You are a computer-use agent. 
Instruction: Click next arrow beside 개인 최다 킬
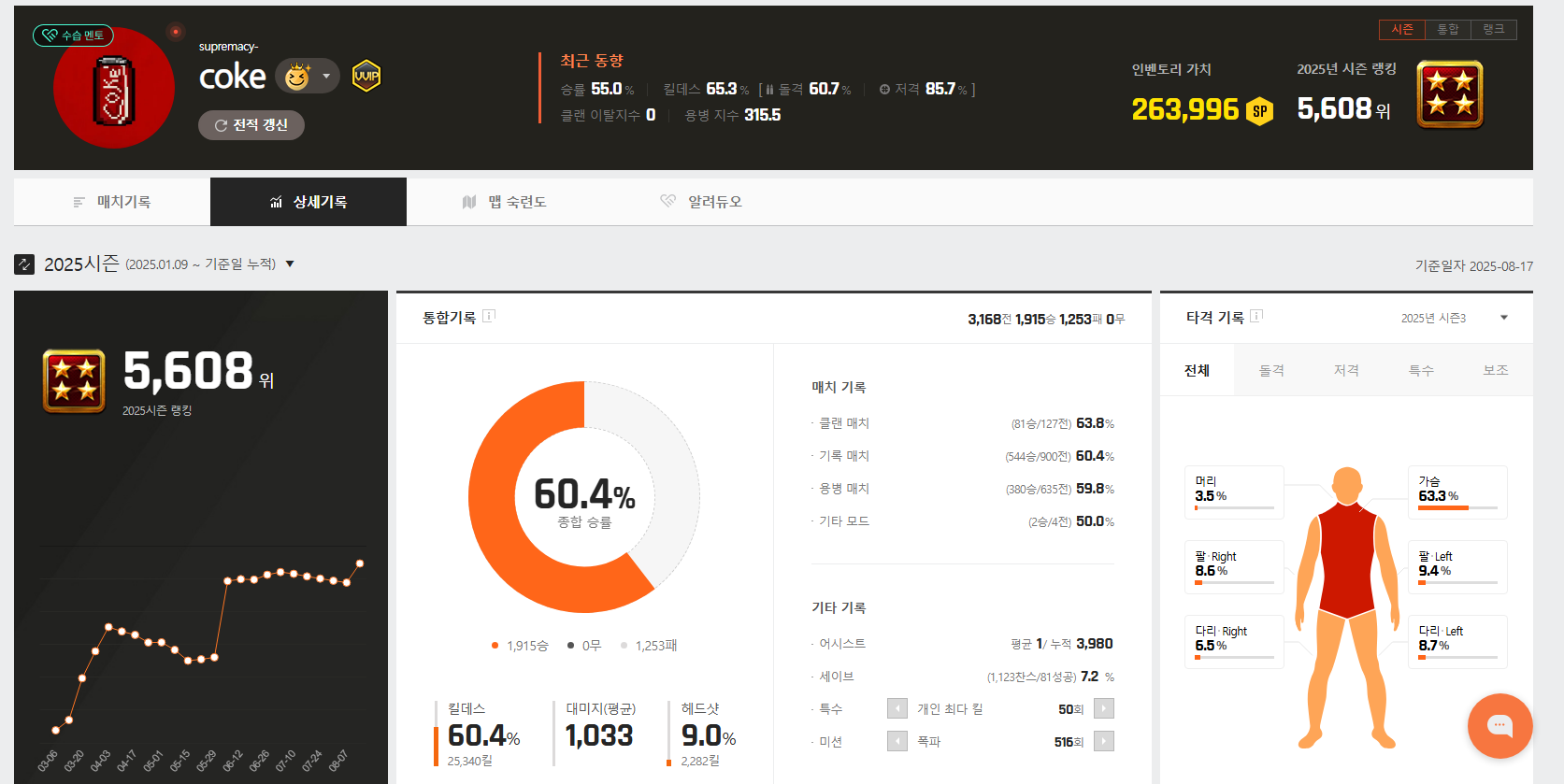click(1103, 709)
